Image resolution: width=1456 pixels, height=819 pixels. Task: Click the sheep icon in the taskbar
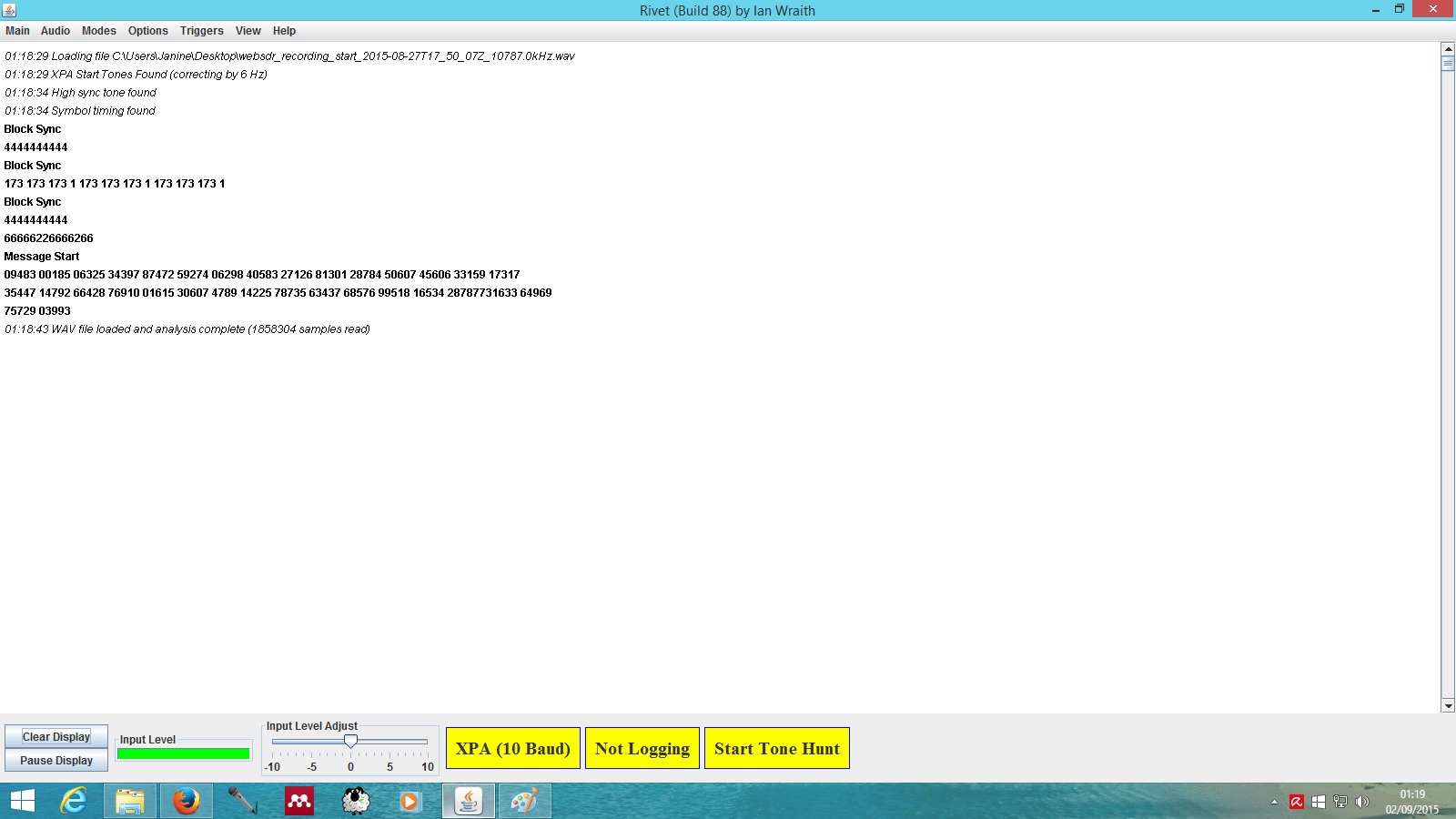click(x=356, y=801)
